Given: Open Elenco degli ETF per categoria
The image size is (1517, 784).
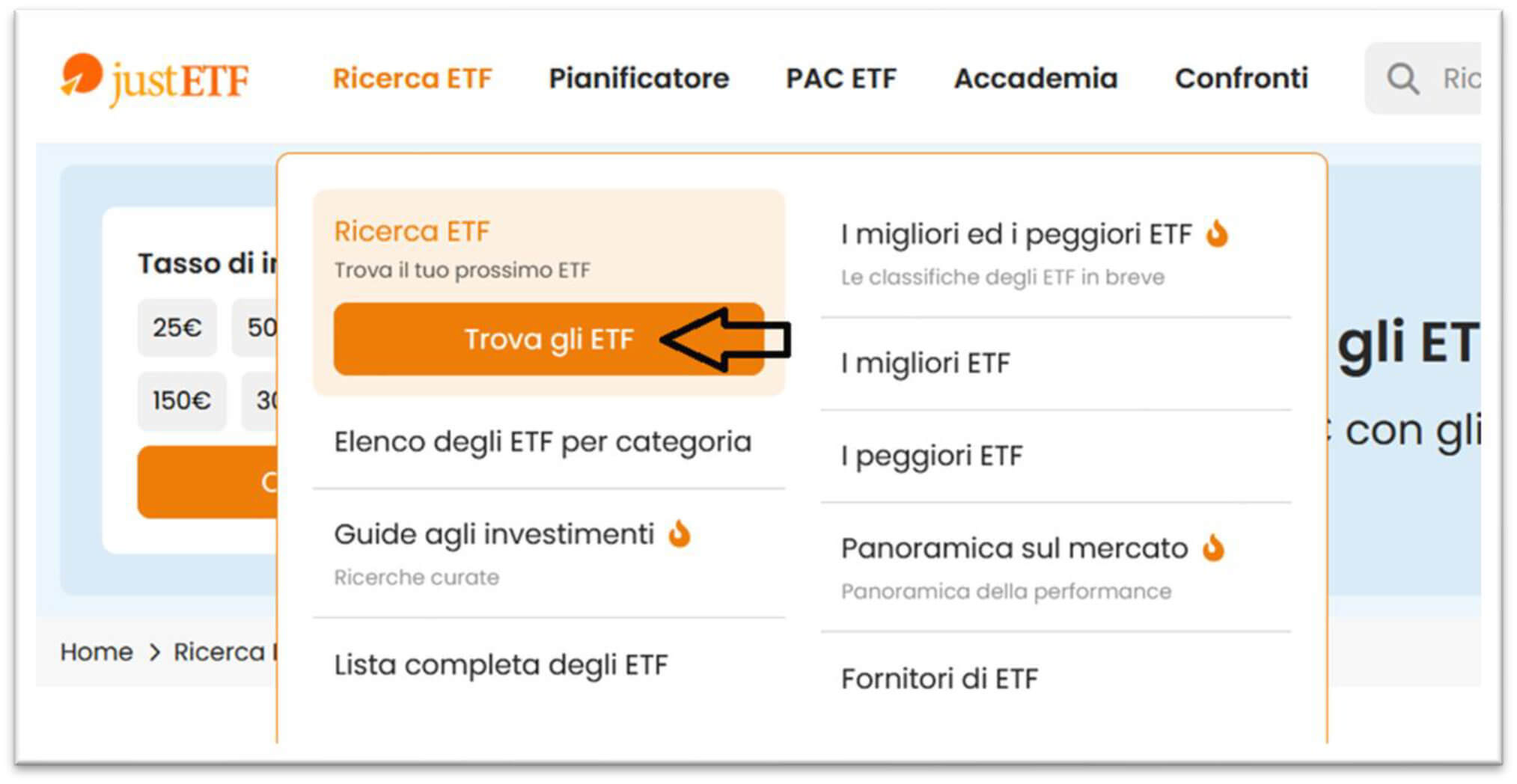Looking at the screenshot, I should (542, 442).
